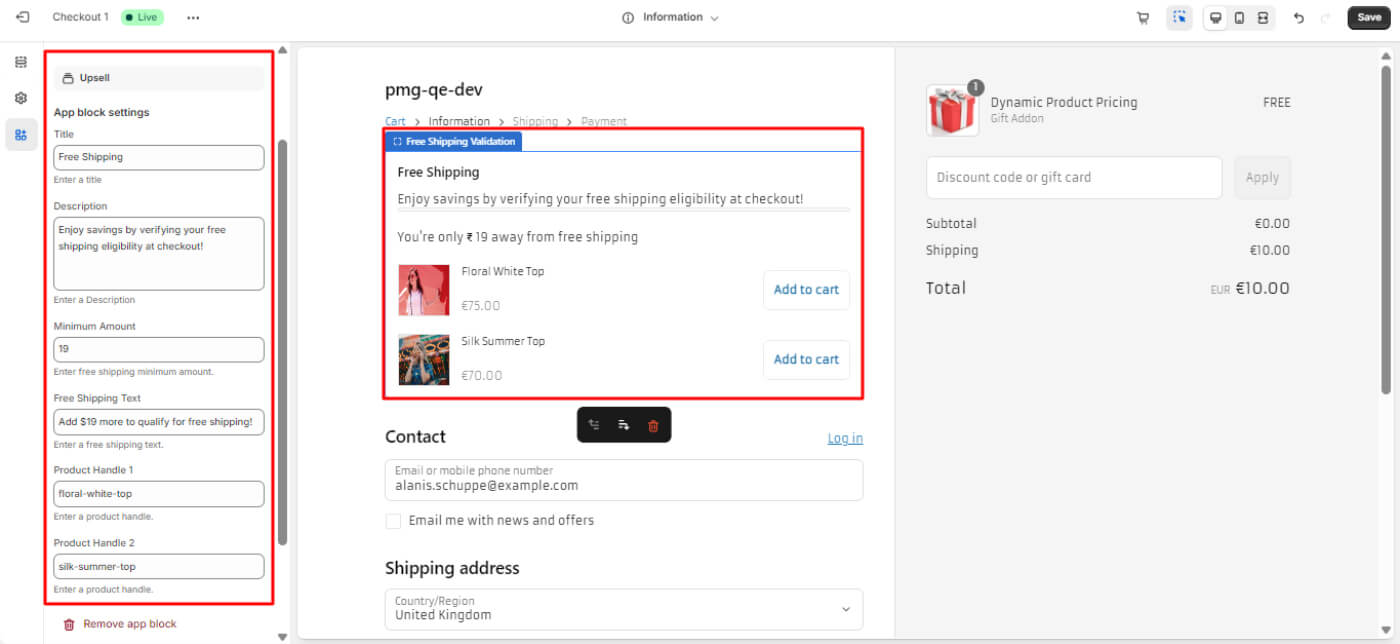Expand the Country/Region dropdown

pos(623,609)
